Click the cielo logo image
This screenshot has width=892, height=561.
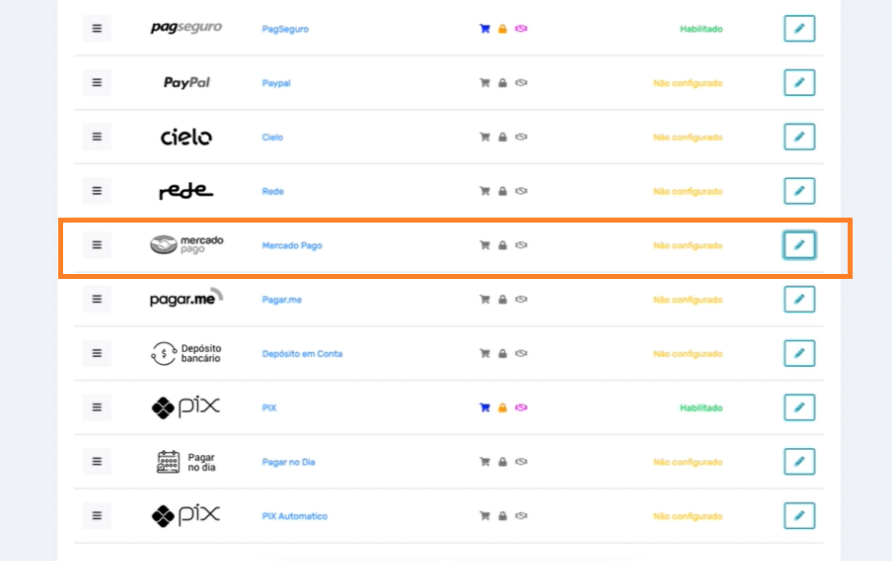(x=186, y=137)
